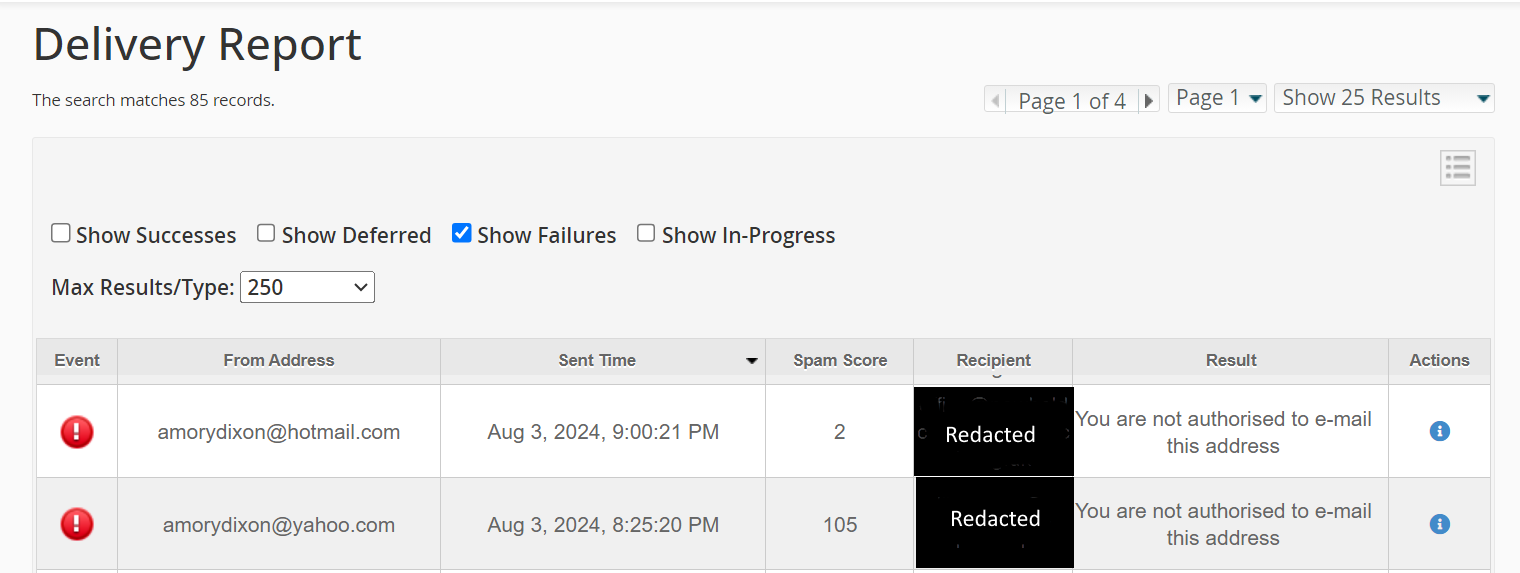Click the Event column header

pos(77,360)
